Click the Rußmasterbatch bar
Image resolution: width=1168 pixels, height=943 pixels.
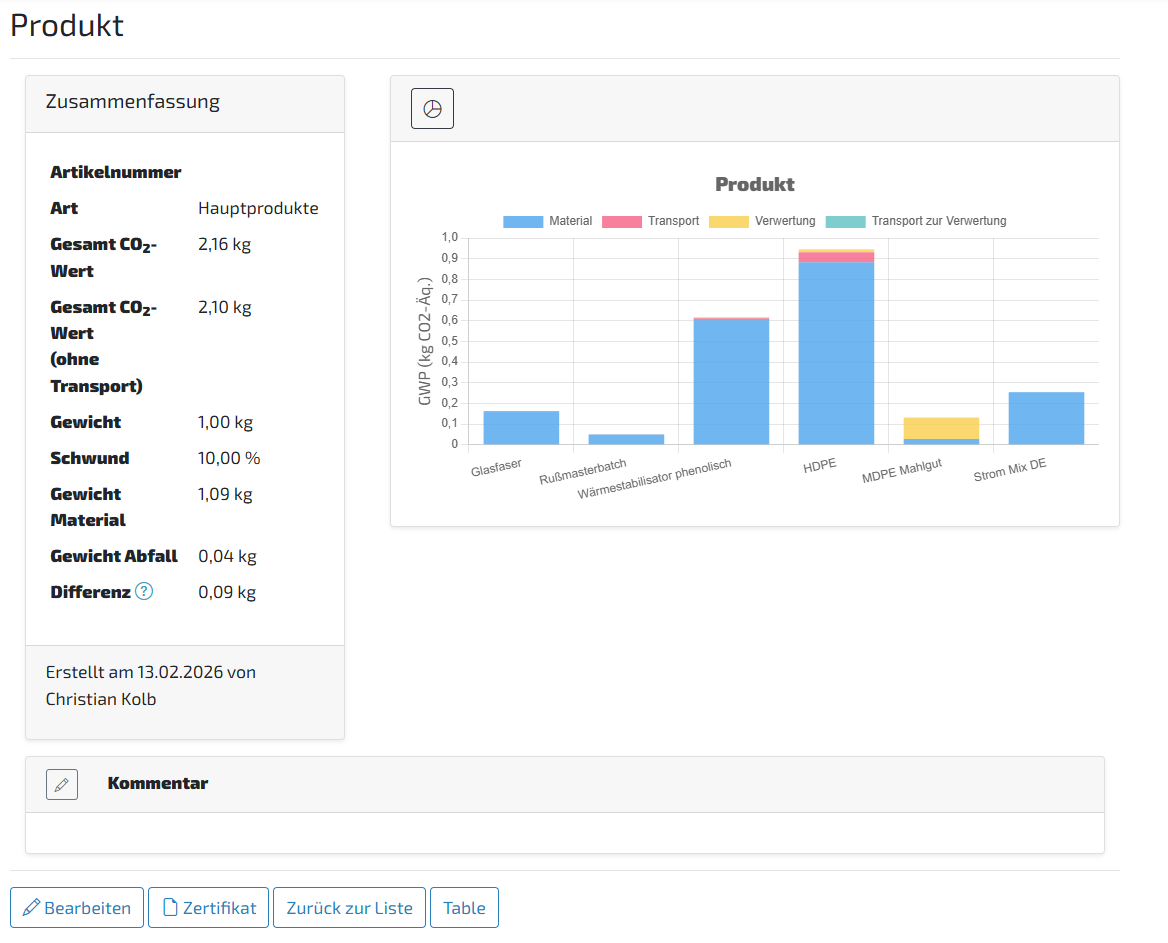point(626,439)
